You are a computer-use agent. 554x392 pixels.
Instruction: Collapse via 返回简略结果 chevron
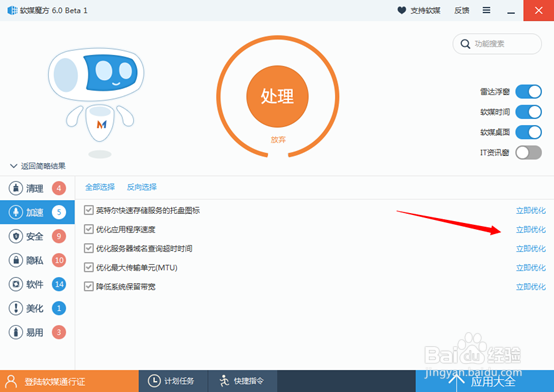[x=13, y=166]
